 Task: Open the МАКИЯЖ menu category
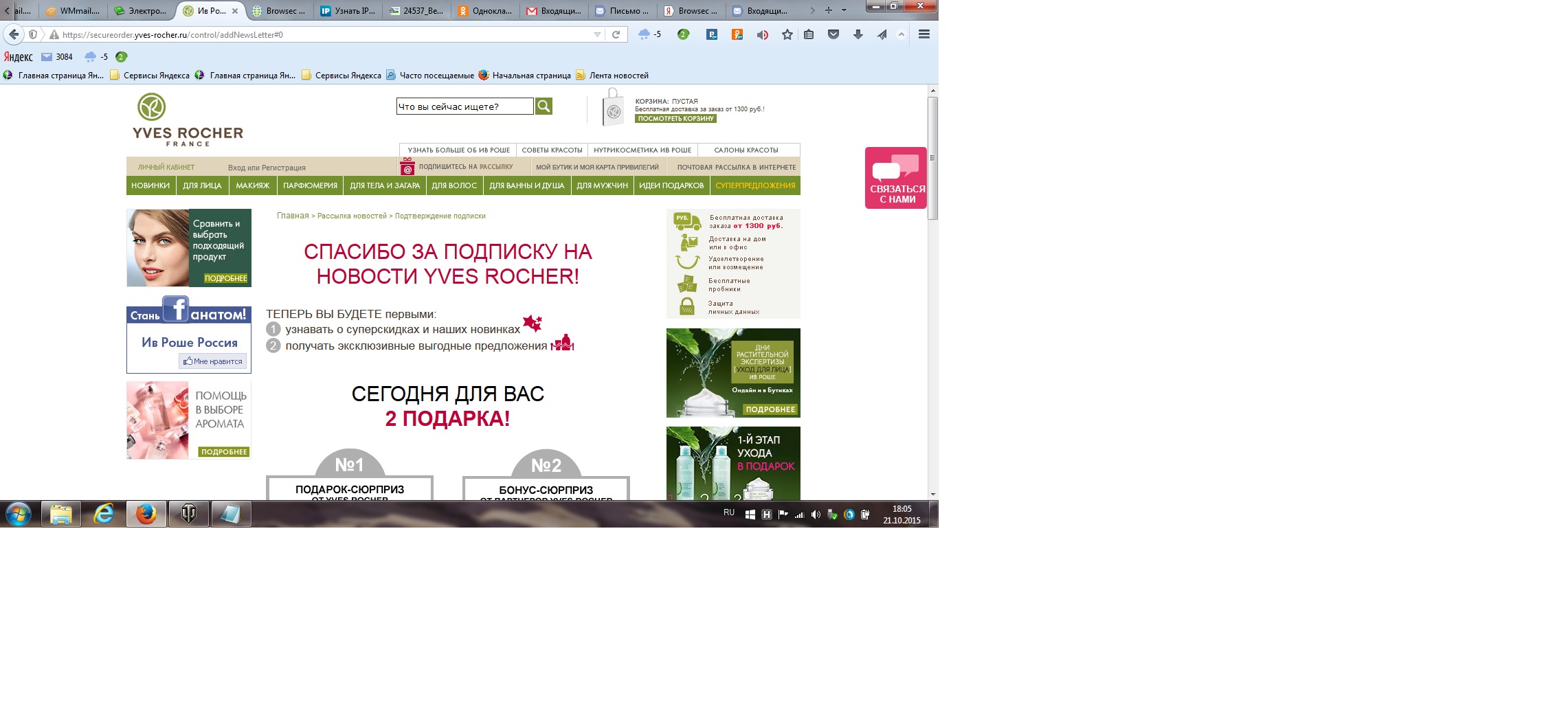pyautogui.click(x=253, y=185)
